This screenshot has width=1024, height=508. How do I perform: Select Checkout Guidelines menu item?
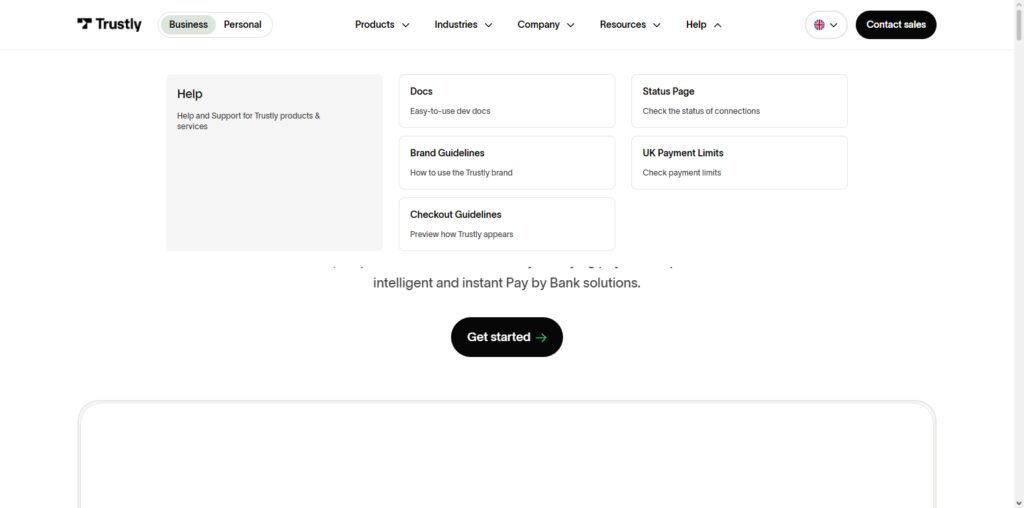(507, 224)
